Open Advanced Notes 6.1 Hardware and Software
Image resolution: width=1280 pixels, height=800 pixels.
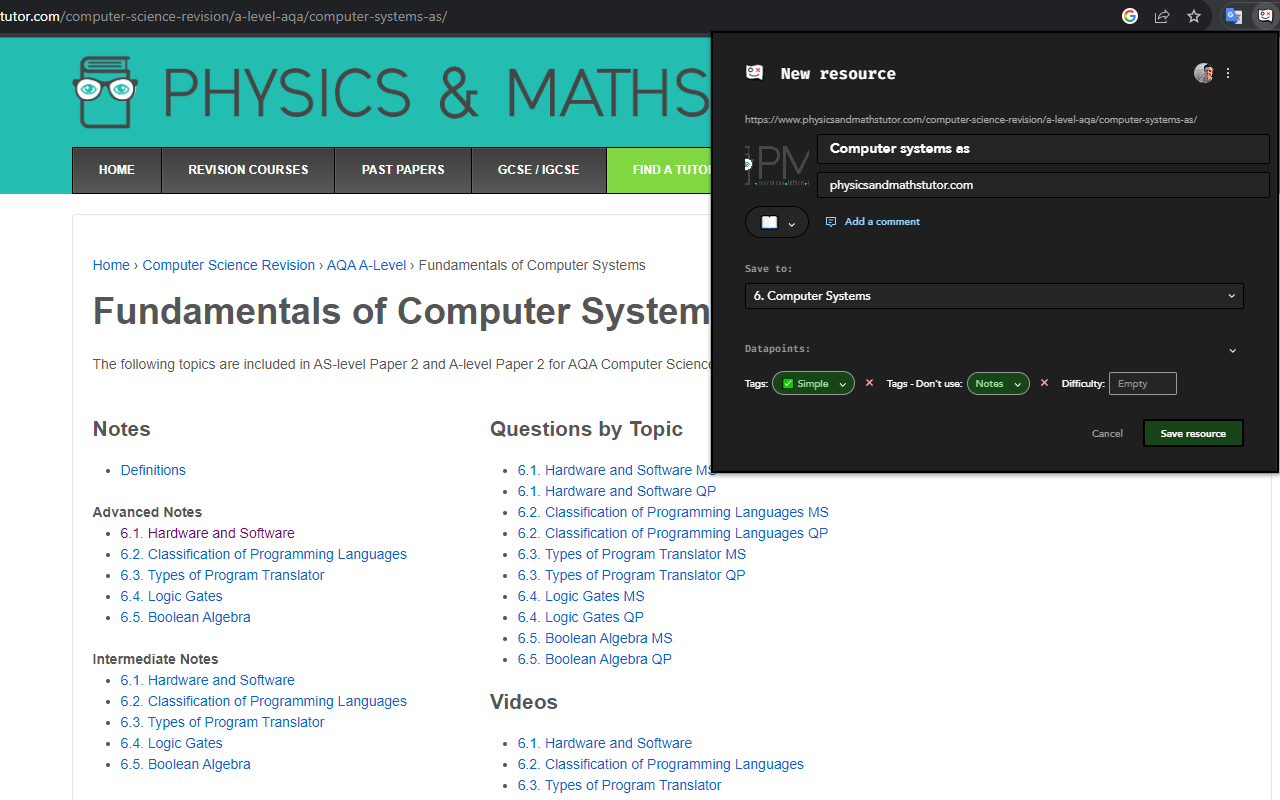208,533
